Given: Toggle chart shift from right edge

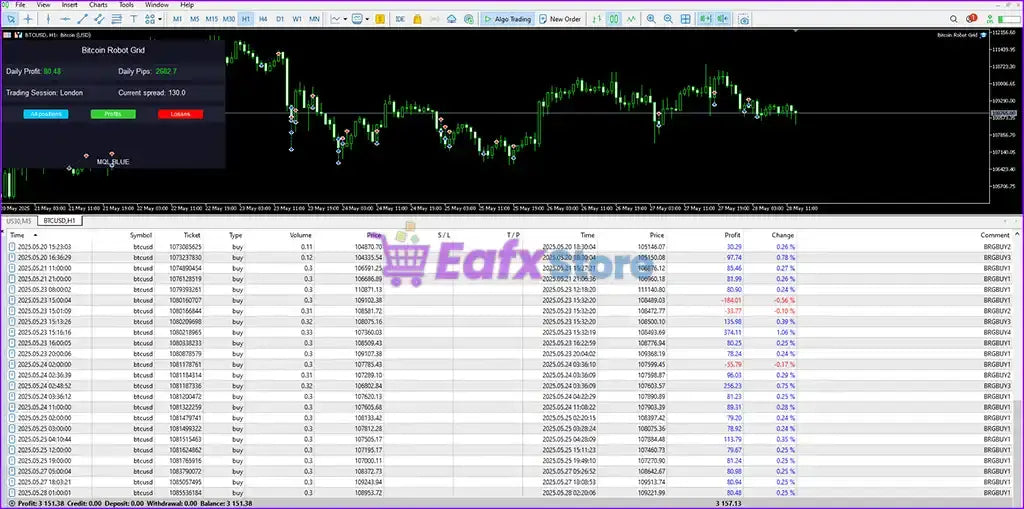Looking at the screenshot, I should click(x=722, y=19).
